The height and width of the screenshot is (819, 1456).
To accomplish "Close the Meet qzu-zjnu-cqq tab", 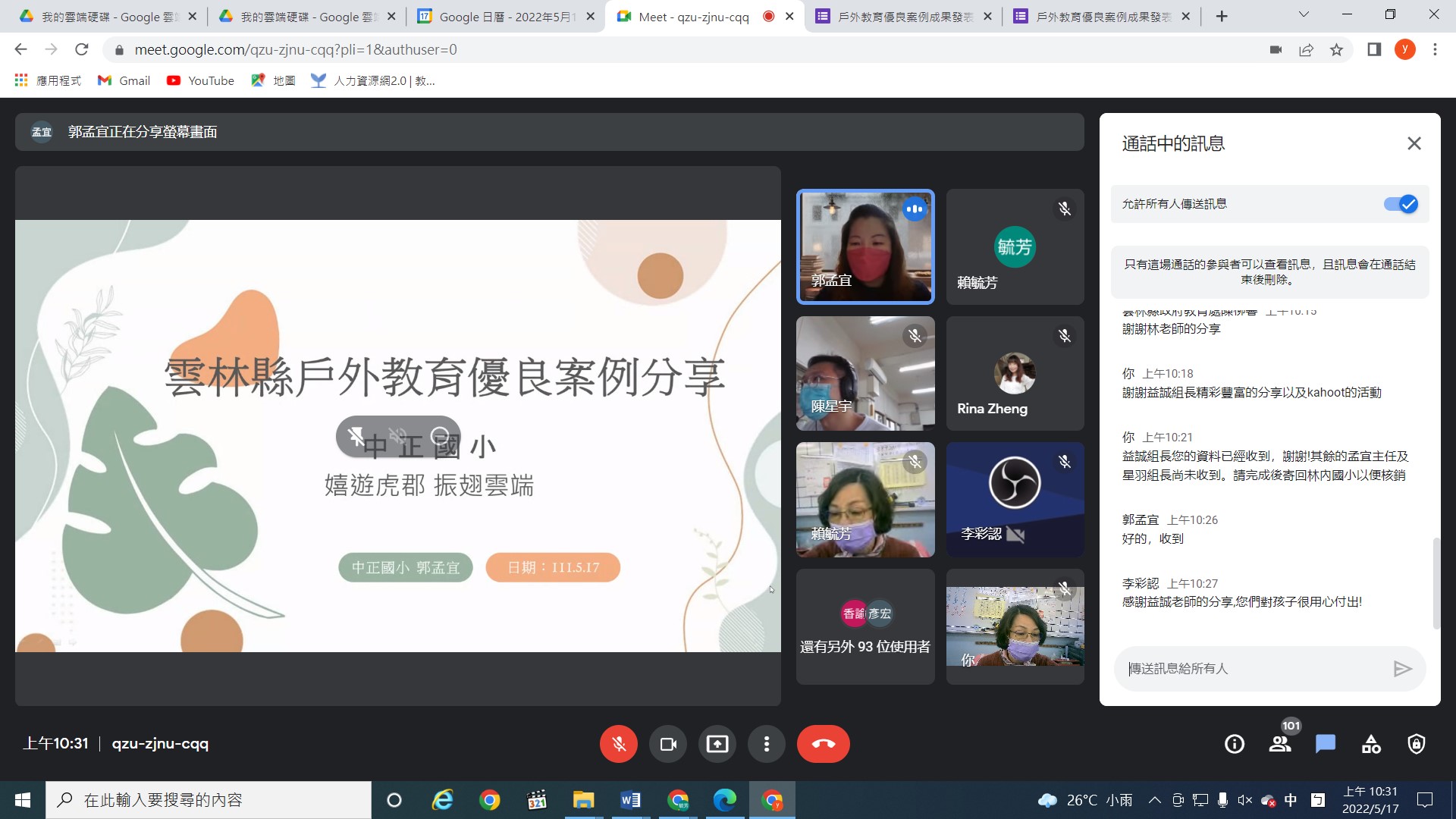I will [x=789, y=16].
